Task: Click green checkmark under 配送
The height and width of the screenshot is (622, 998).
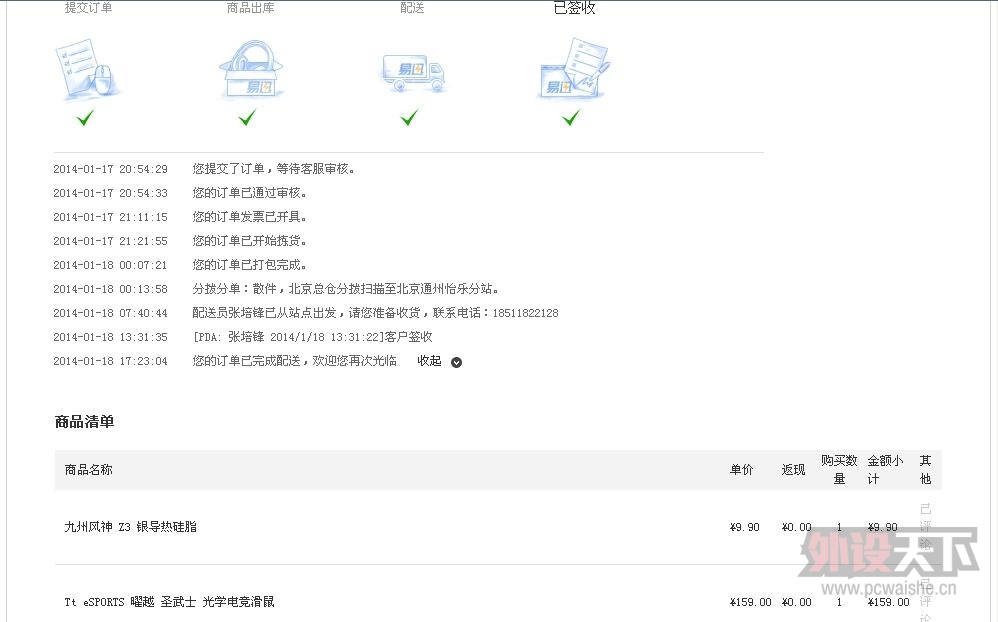Action: (410, 117)
